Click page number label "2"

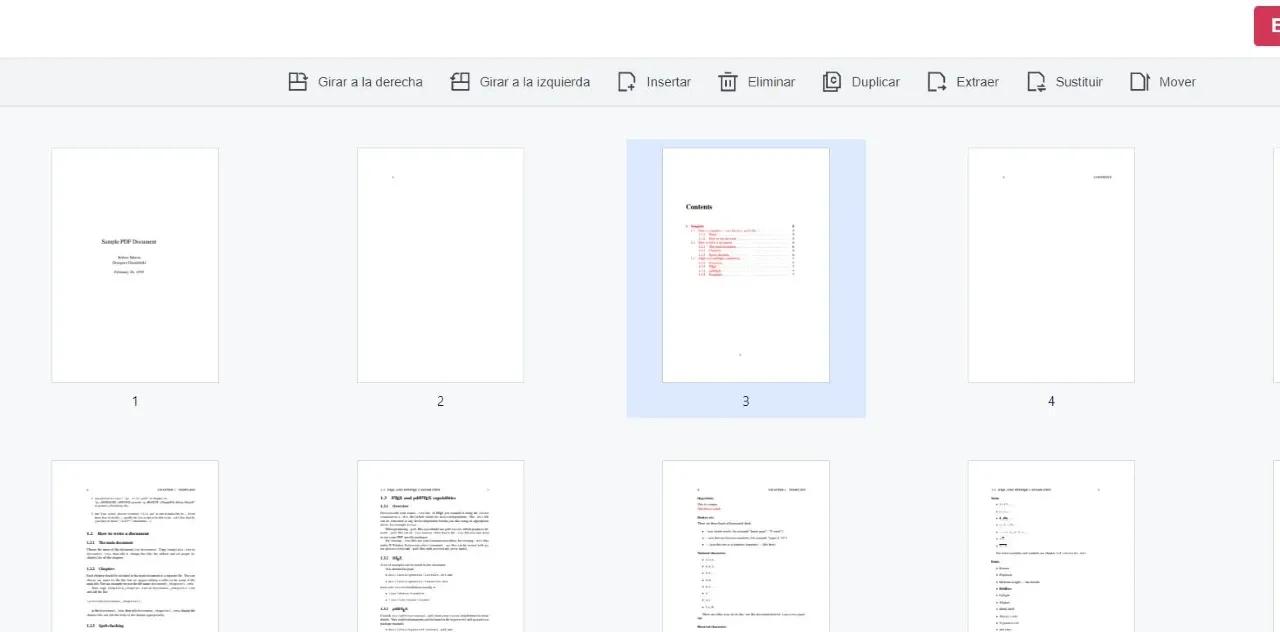[x=440, y=401]
